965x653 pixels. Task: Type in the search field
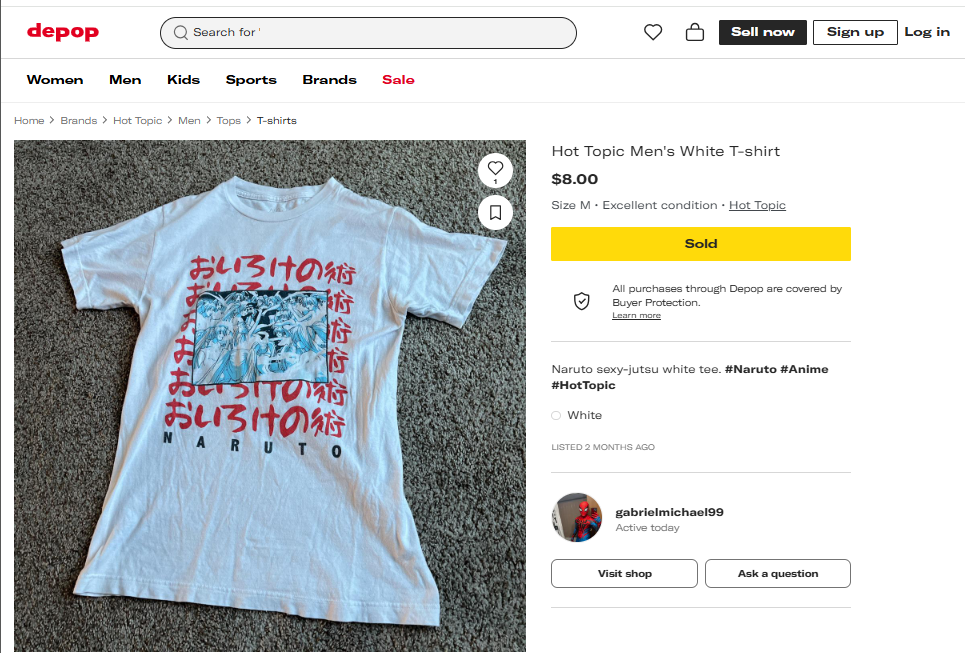(x=380, y=33)
